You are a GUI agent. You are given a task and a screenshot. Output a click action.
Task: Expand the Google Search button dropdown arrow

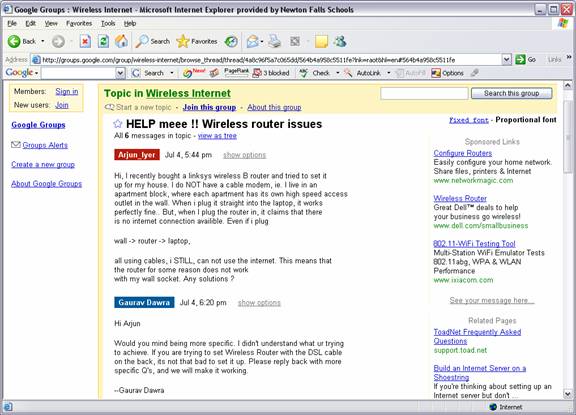(172, 73)
